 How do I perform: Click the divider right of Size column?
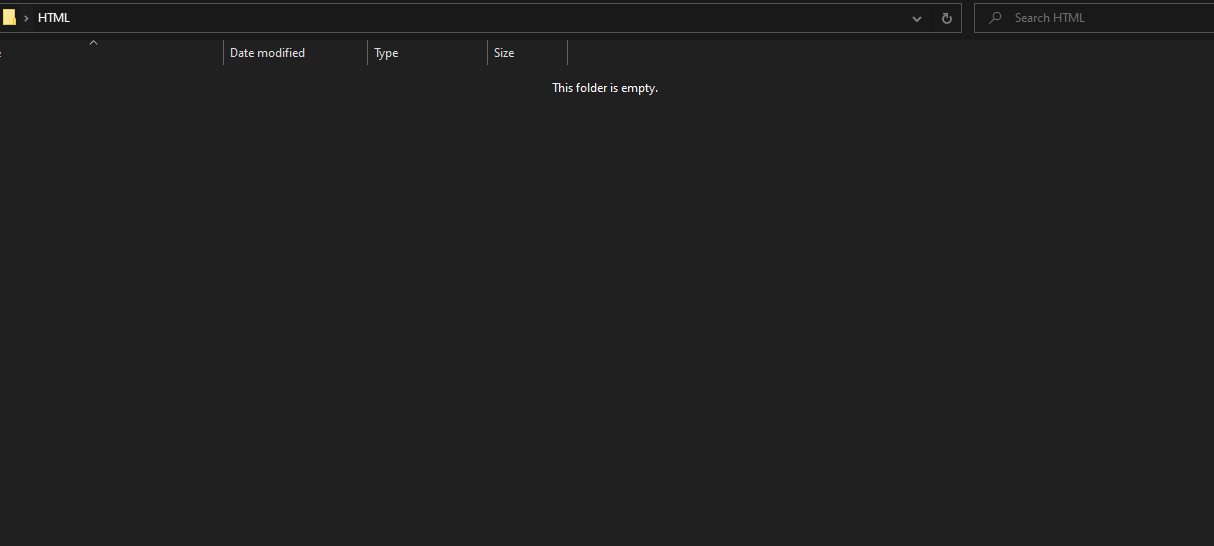567,53
